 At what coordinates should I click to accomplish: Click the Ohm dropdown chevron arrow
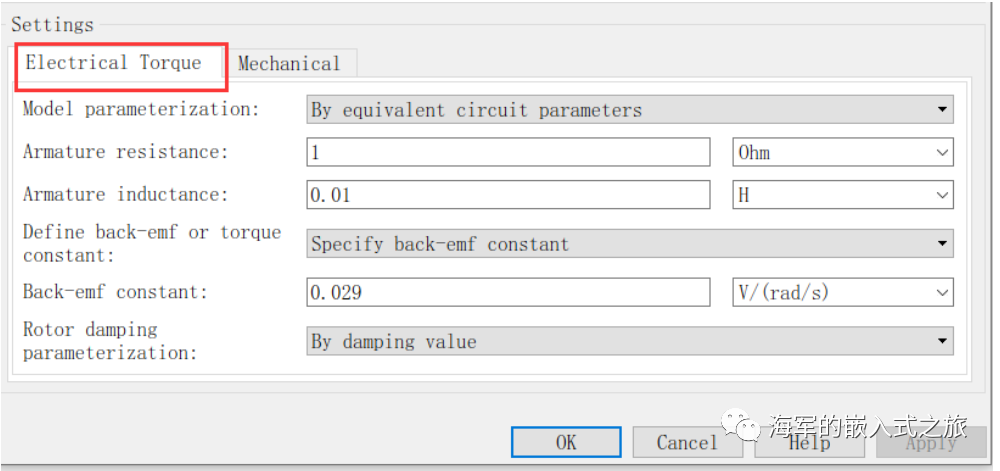pos(942,152)
